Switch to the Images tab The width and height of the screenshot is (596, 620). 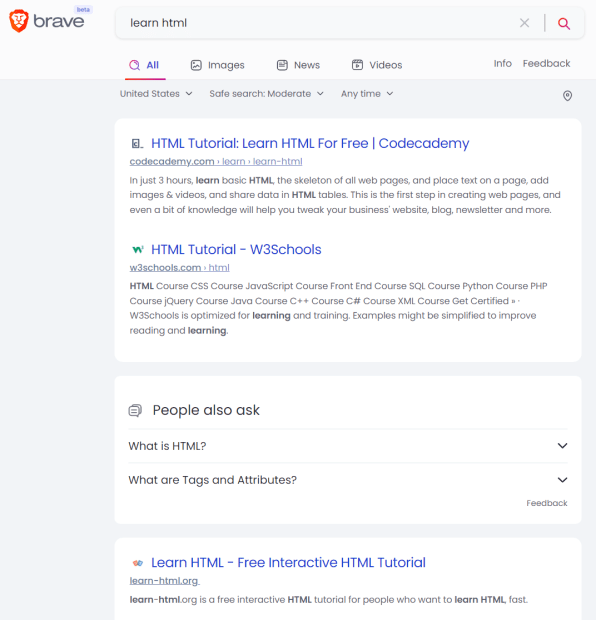pyautogui.click(x=218, y=65)
